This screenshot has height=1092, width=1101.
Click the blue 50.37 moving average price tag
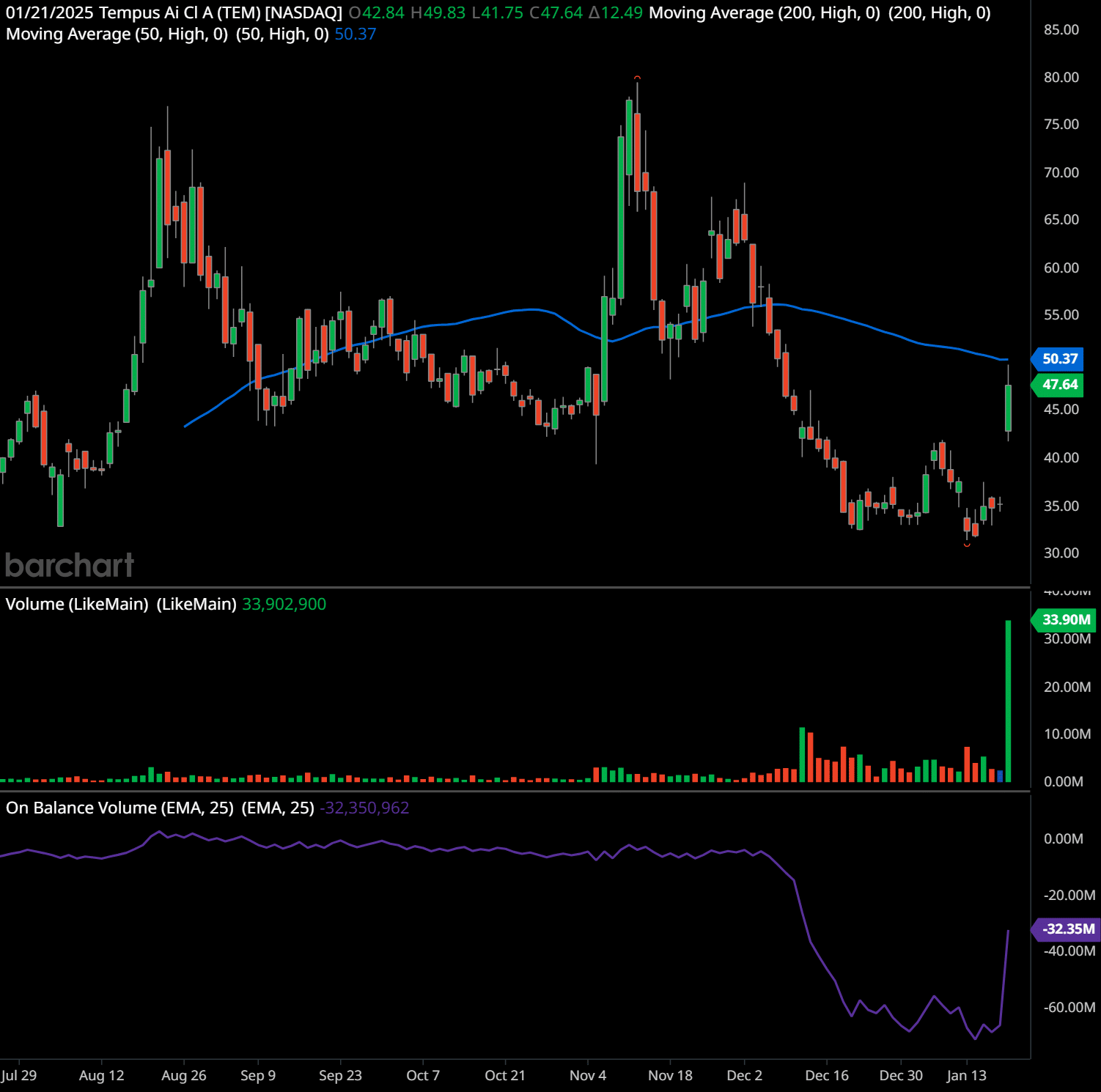1058,359
